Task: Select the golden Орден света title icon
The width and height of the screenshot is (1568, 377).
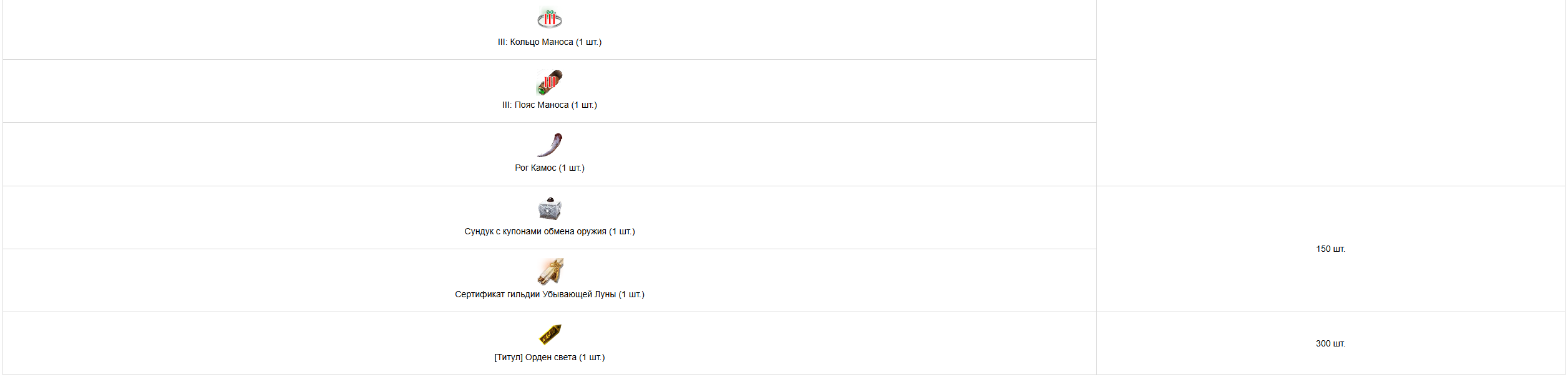Action: [550, 335]
